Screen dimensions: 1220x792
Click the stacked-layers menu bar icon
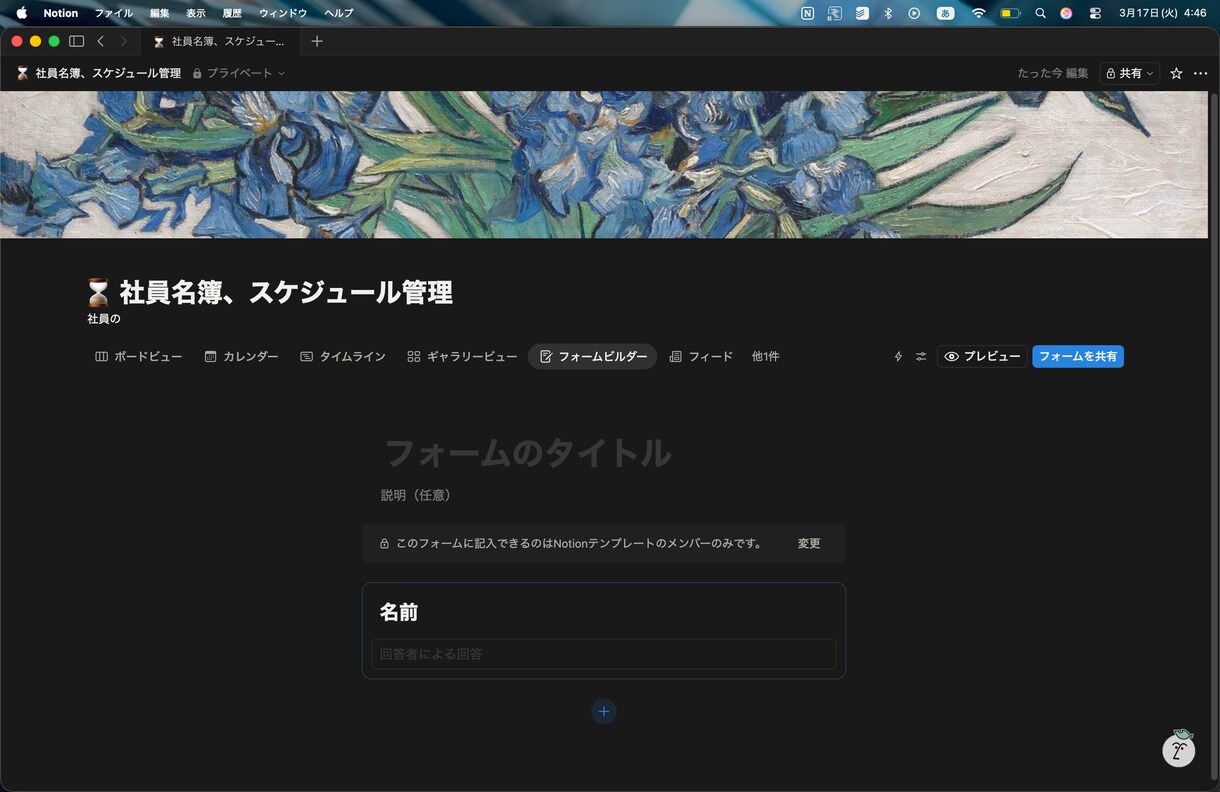(861, 13)
